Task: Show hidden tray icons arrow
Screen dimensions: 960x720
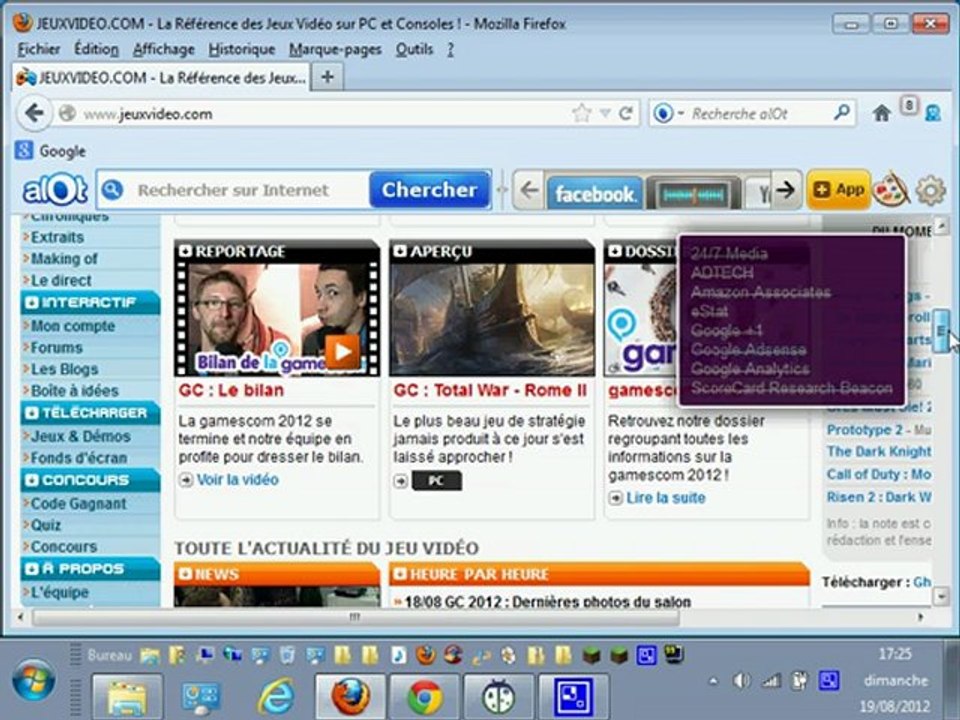Action: (713, 680)
